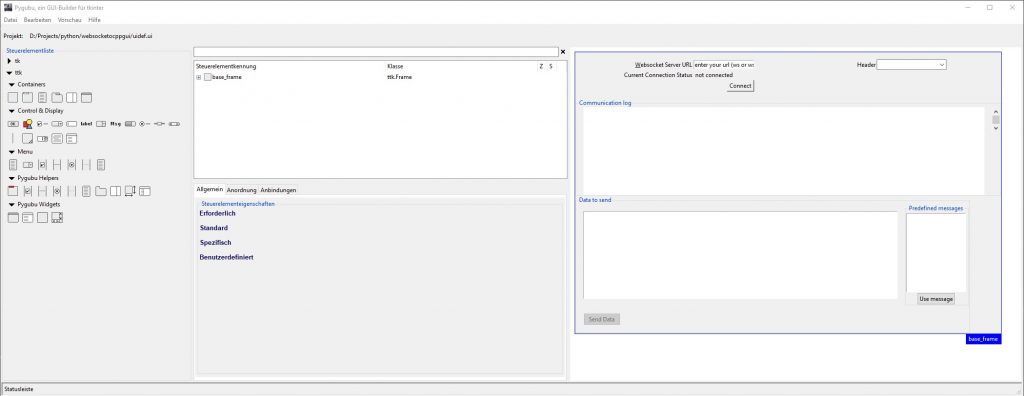The height and width of the screenshot is (396, 1024).
Task: Pick the Labelframe container icon
Action: (27, 97)
